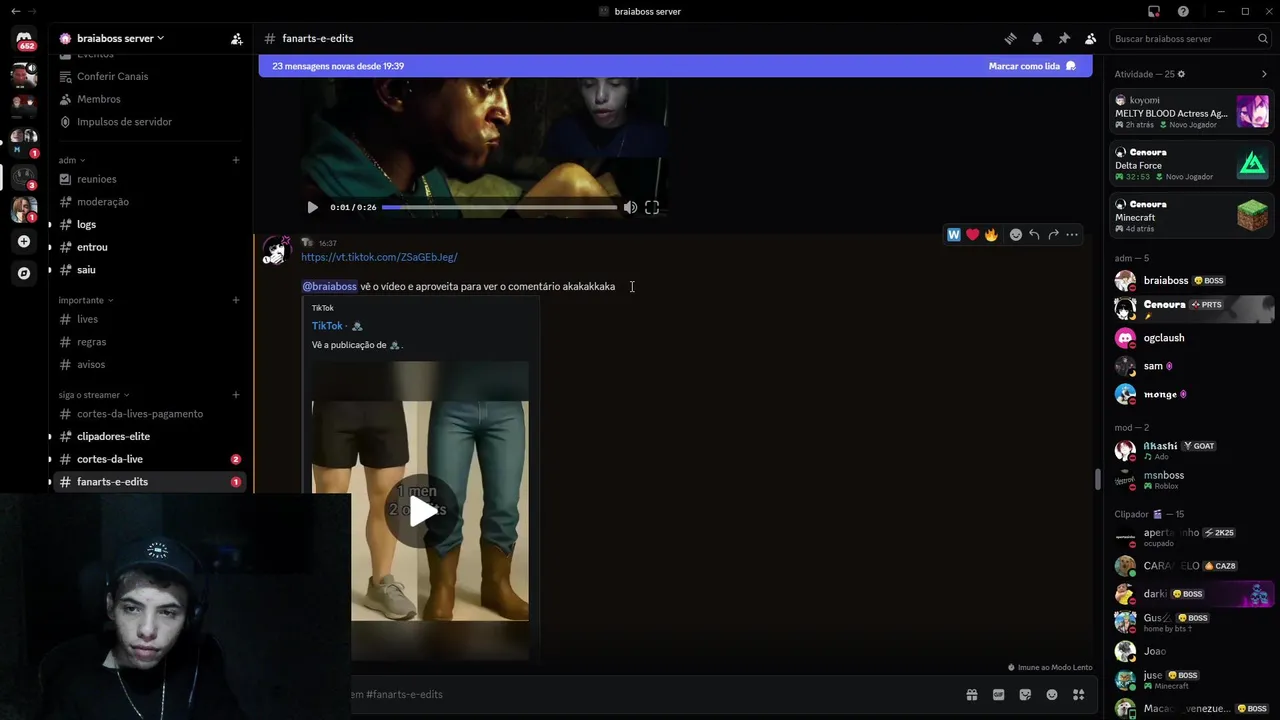1280x720 pixels.
Task: Open the Help question mark icon
Action: pyautogui.click(x=1183, y=11)
